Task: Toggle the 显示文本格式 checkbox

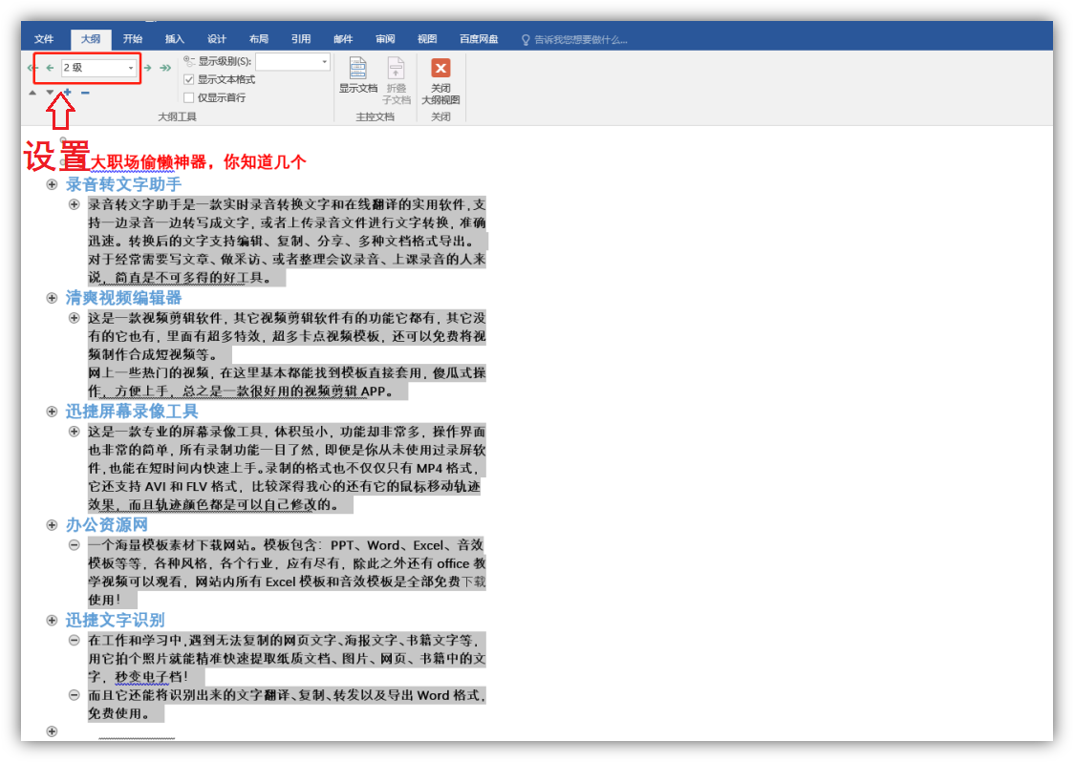Action: [189, 79]
